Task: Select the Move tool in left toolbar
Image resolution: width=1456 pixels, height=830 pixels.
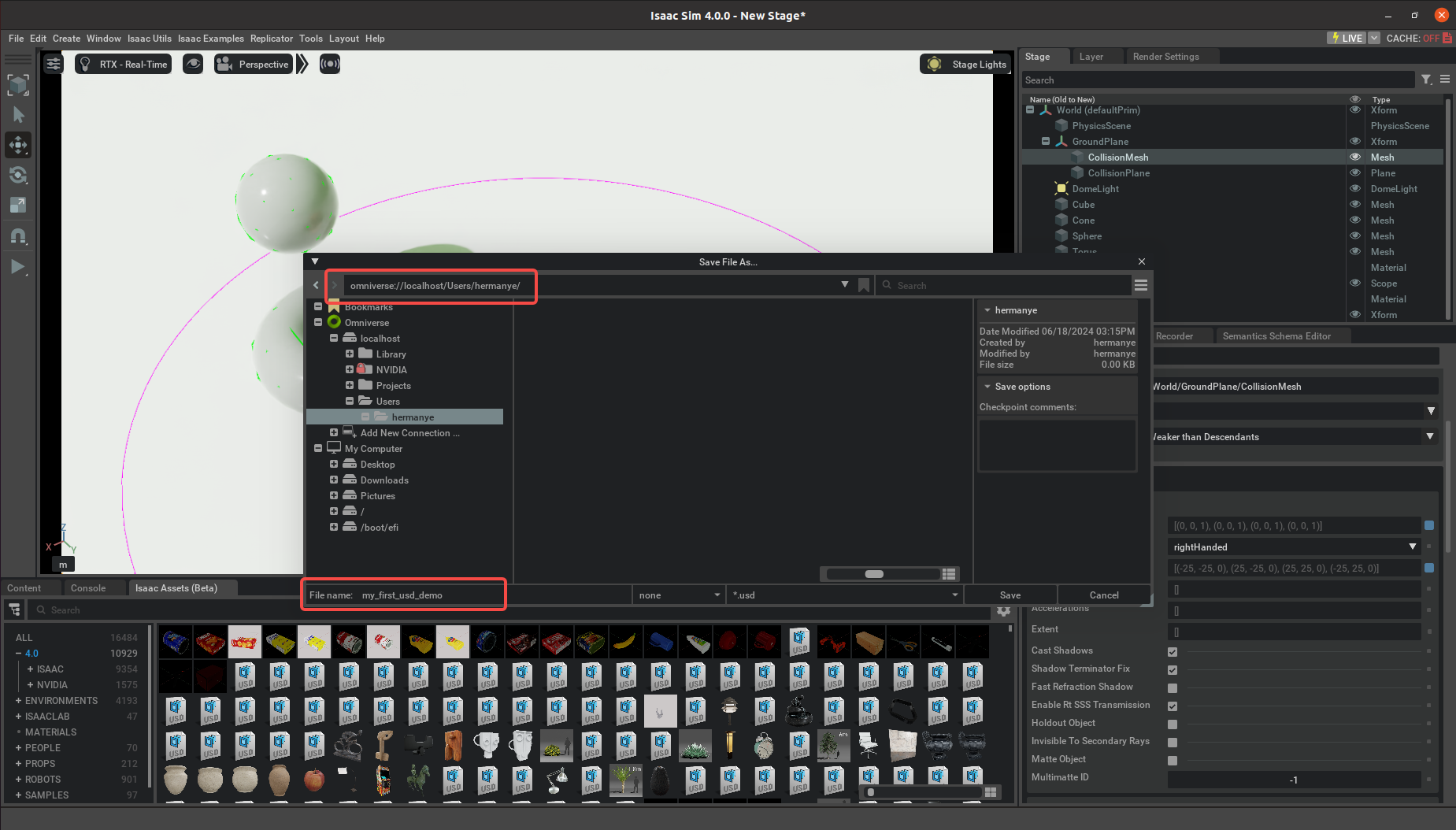Action: click(18, 145)
